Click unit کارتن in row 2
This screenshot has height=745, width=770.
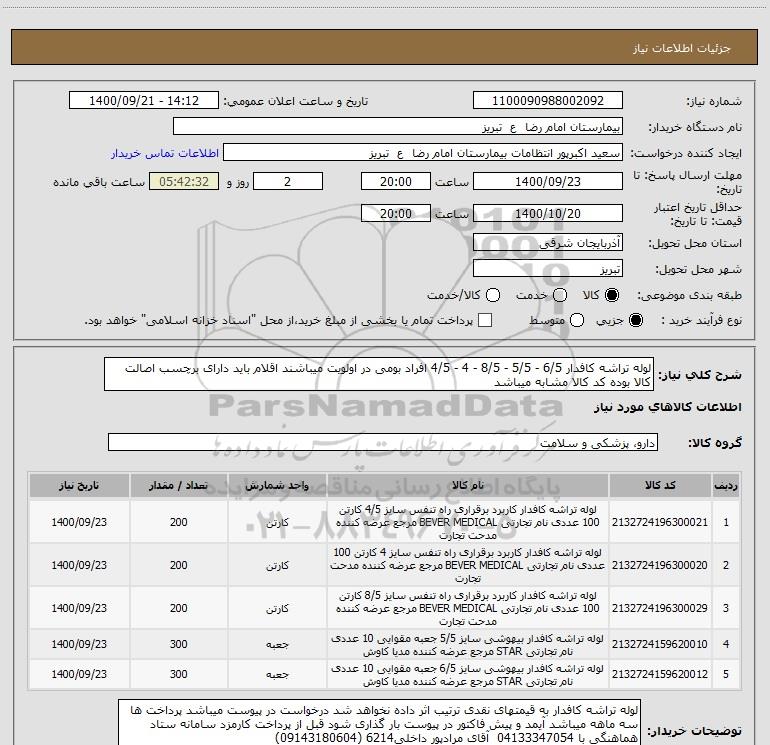277,566
